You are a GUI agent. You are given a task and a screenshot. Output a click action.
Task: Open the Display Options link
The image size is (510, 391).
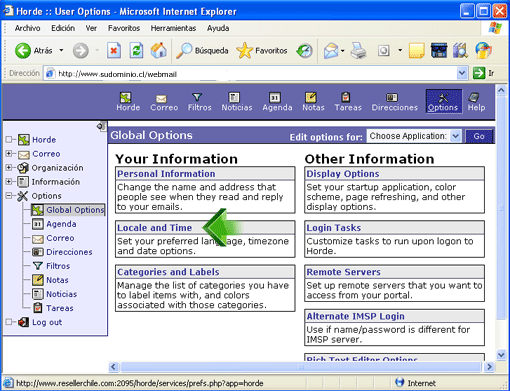pyautogui.click(x=343, y=174)
